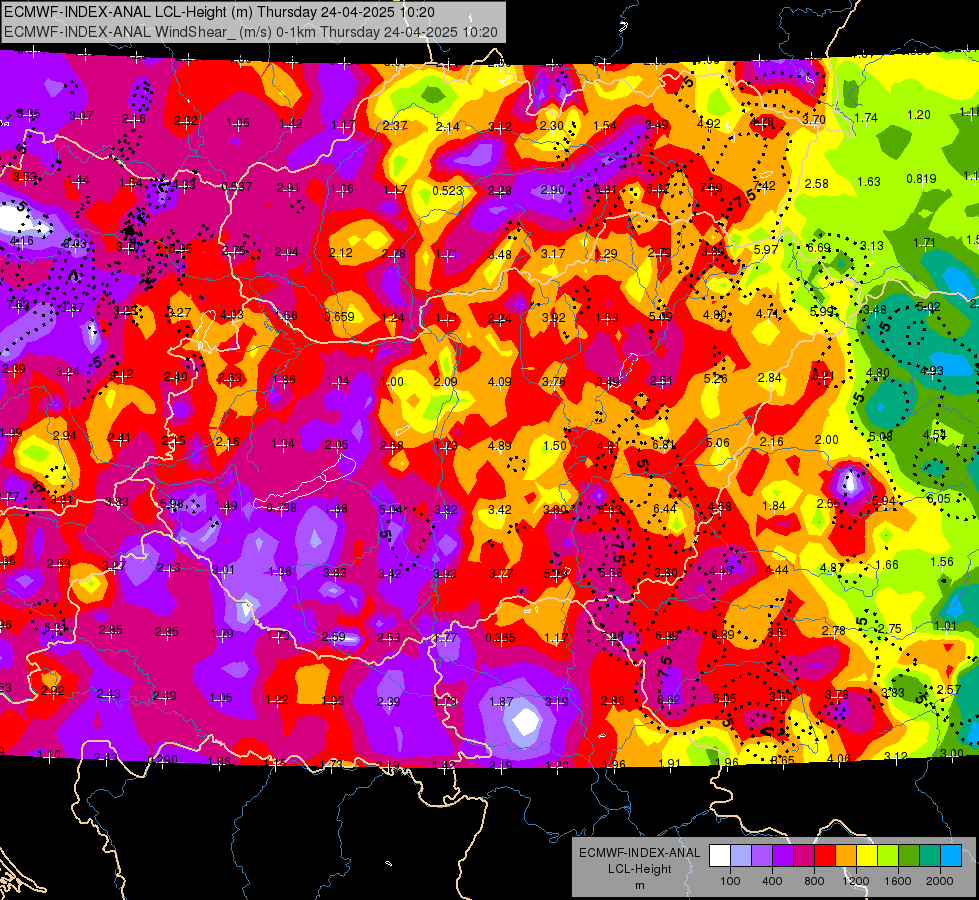Click the wind shear value 1.01
This screenshot has height=900, width=979.
(x=945, y=626)
